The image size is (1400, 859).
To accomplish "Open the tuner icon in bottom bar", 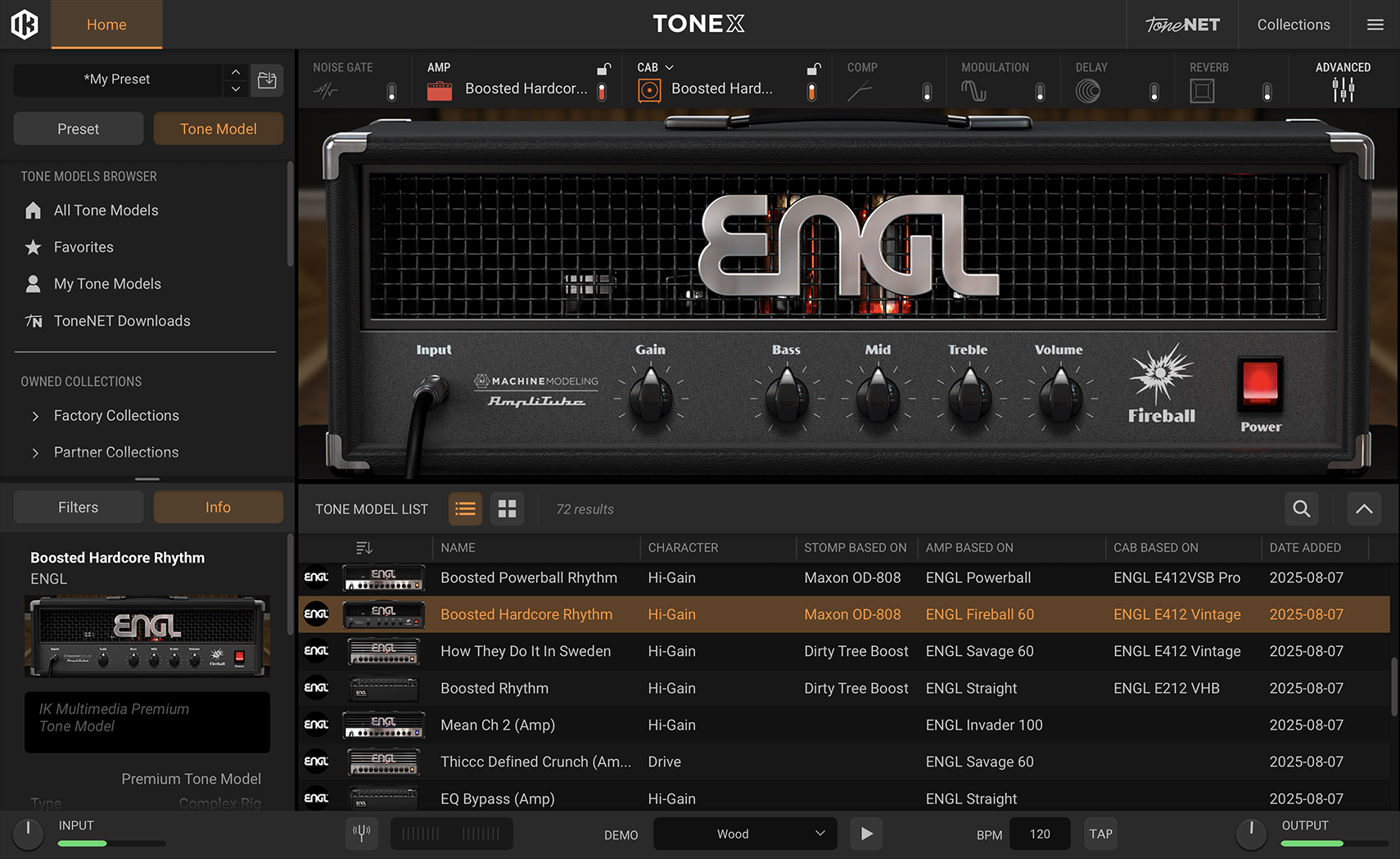I will 361,834.
